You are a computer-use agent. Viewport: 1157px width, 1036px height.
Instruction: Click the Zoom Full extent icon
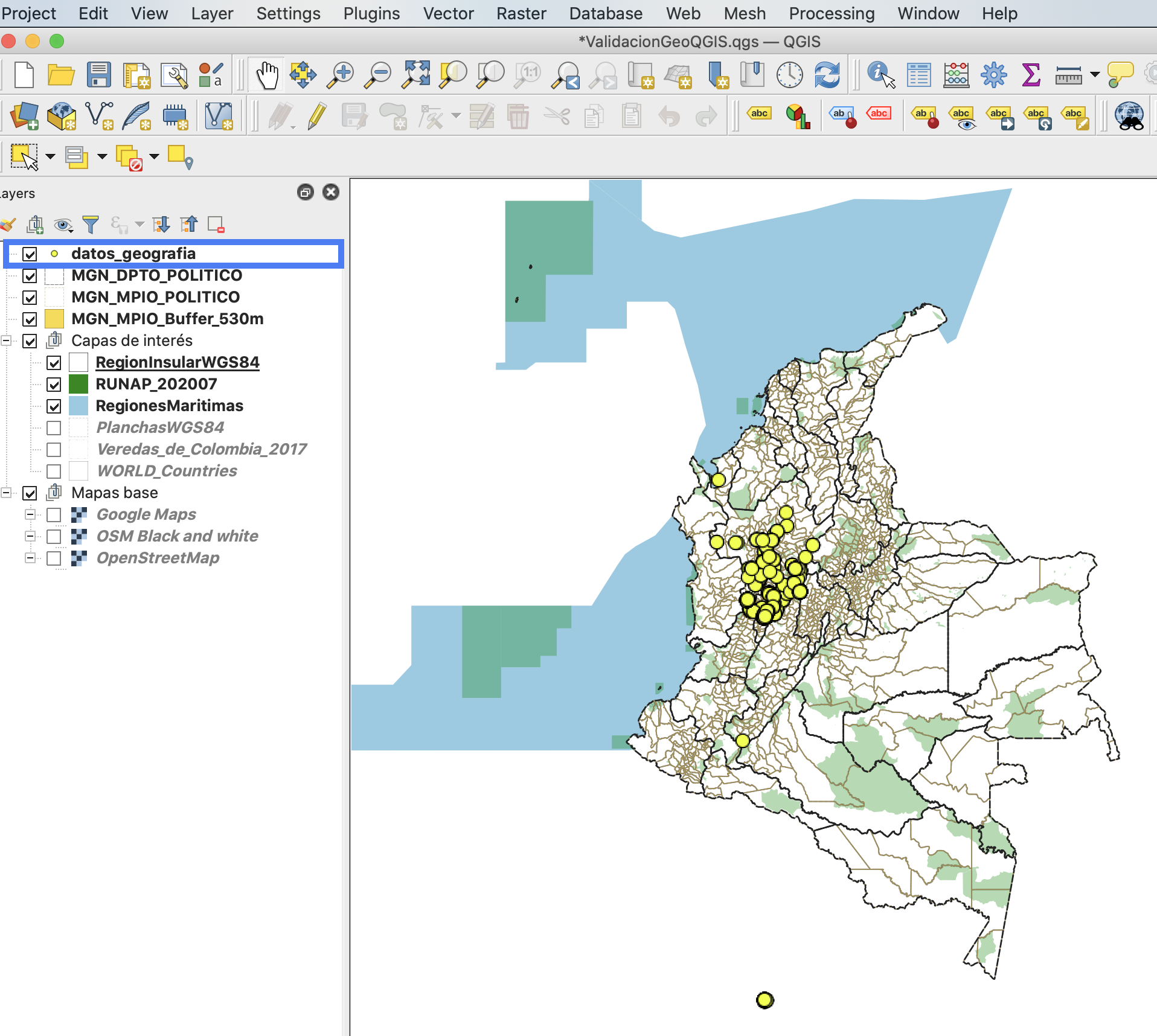coord(416,75)
